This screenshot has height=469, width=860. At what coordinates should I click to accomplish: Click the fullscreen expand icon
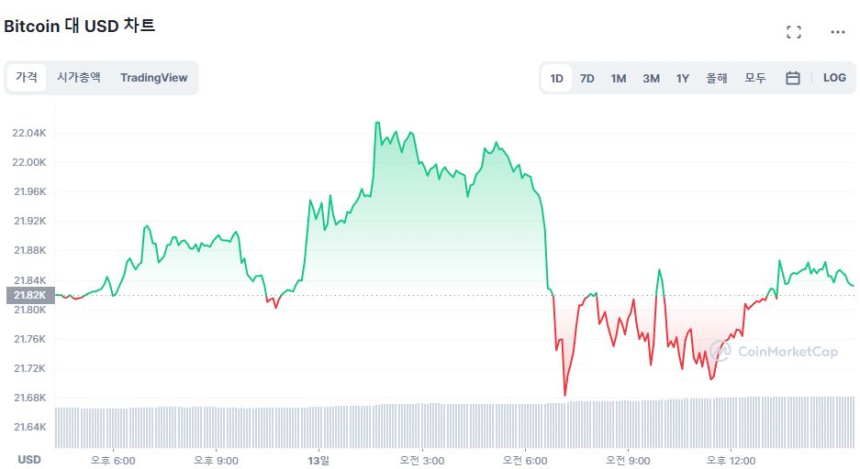pyautogui.click(x=794, y=32)
